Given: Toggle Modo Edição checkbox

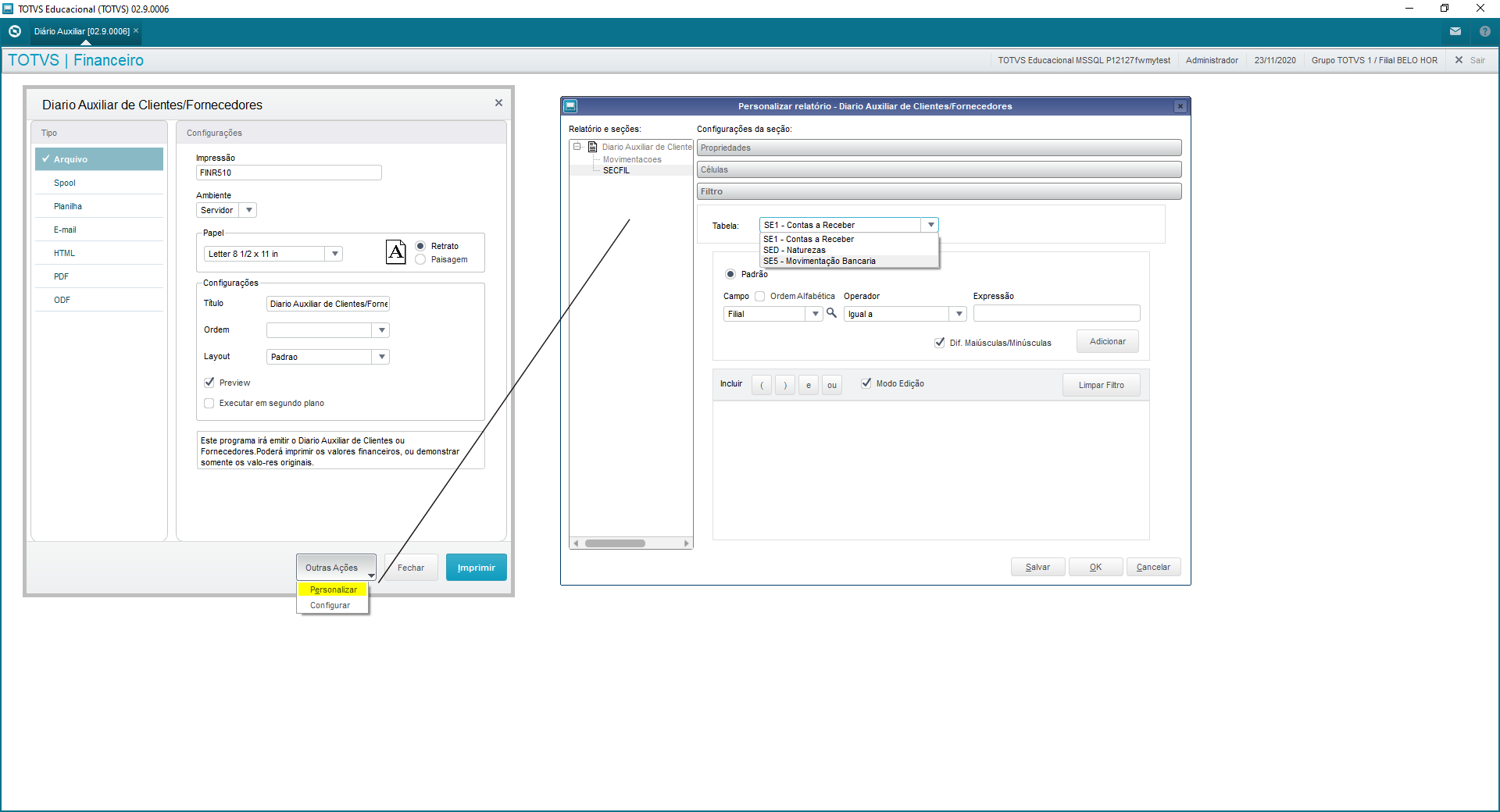Looking at the screenshot, I should (866, 383).
